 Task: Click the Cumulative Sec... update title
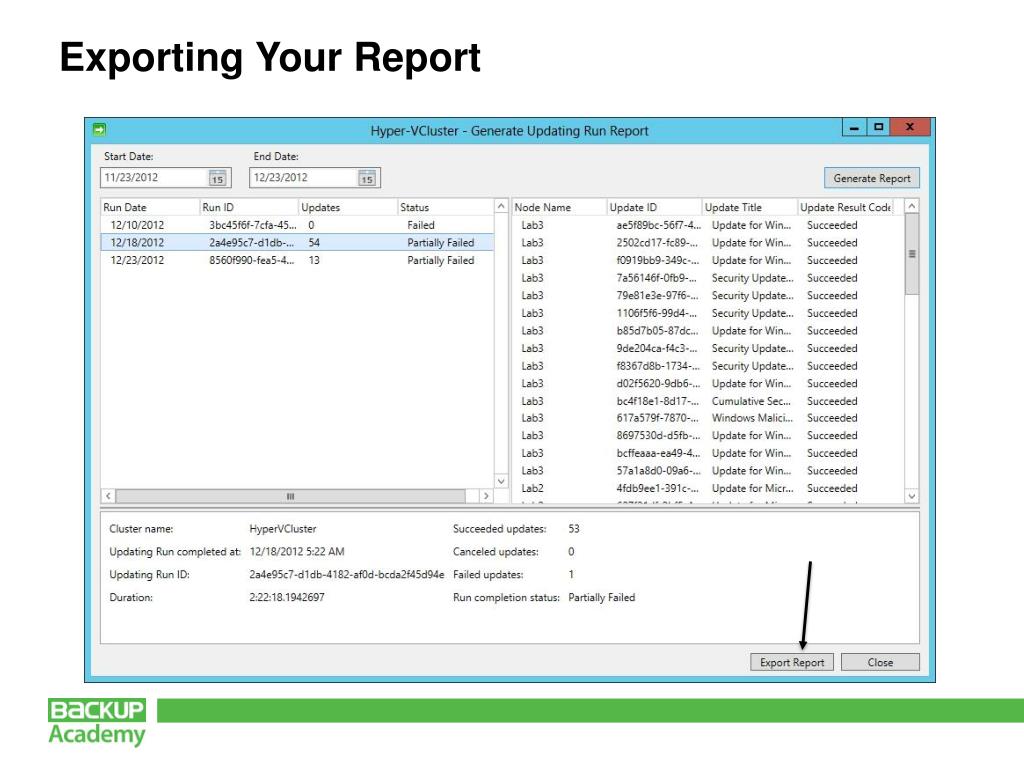click(751, 401)
